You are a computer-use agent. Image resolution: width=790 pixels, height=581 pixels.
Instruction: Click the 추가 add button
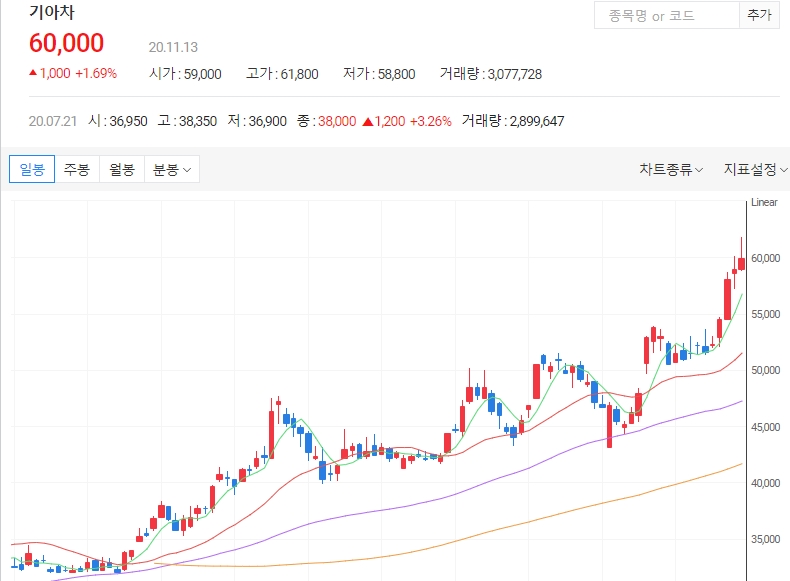[759, 16]
